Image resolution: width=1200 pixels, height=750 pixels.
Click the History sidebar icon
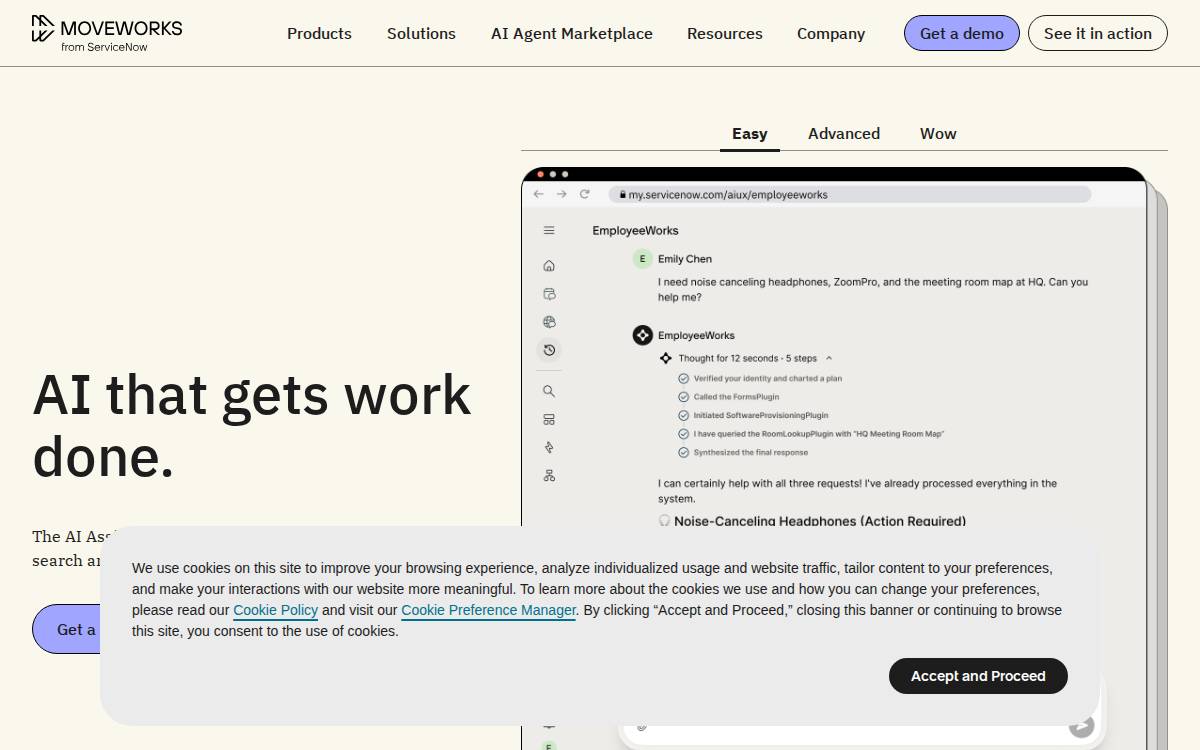(x=549, y=350)
